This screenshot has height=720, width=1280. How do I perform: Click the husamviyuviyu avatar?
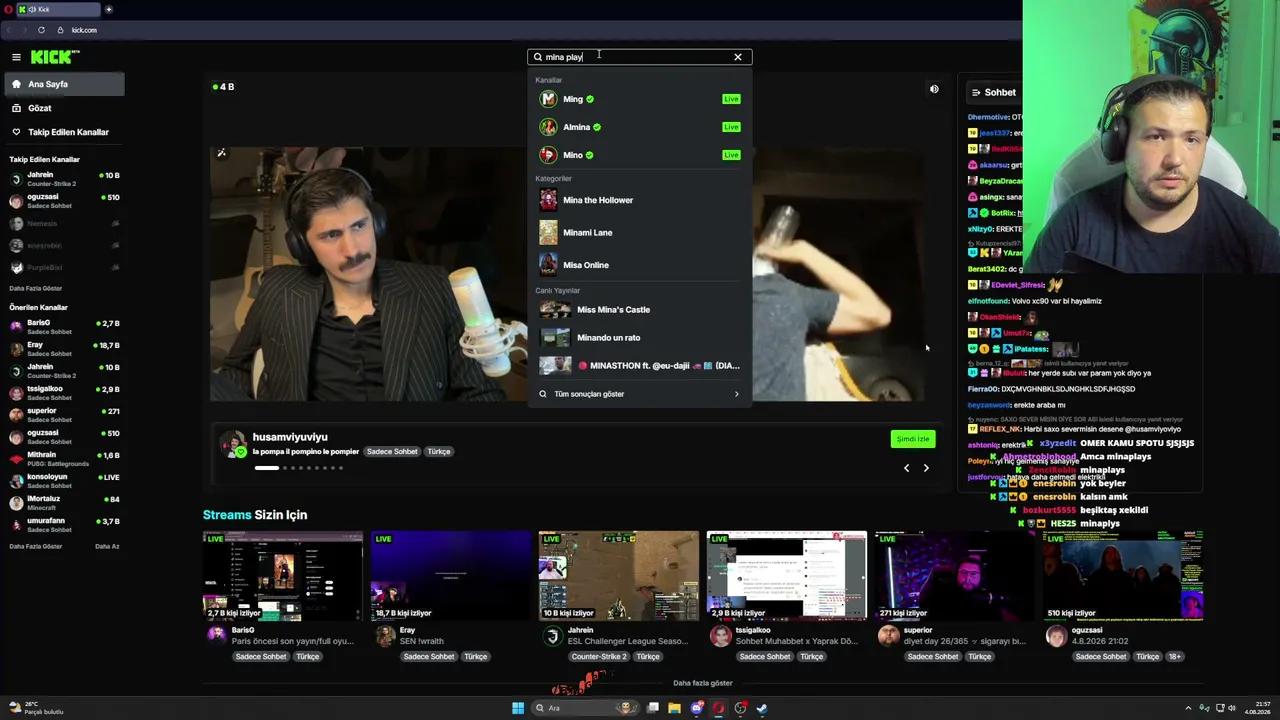point(233,444)
